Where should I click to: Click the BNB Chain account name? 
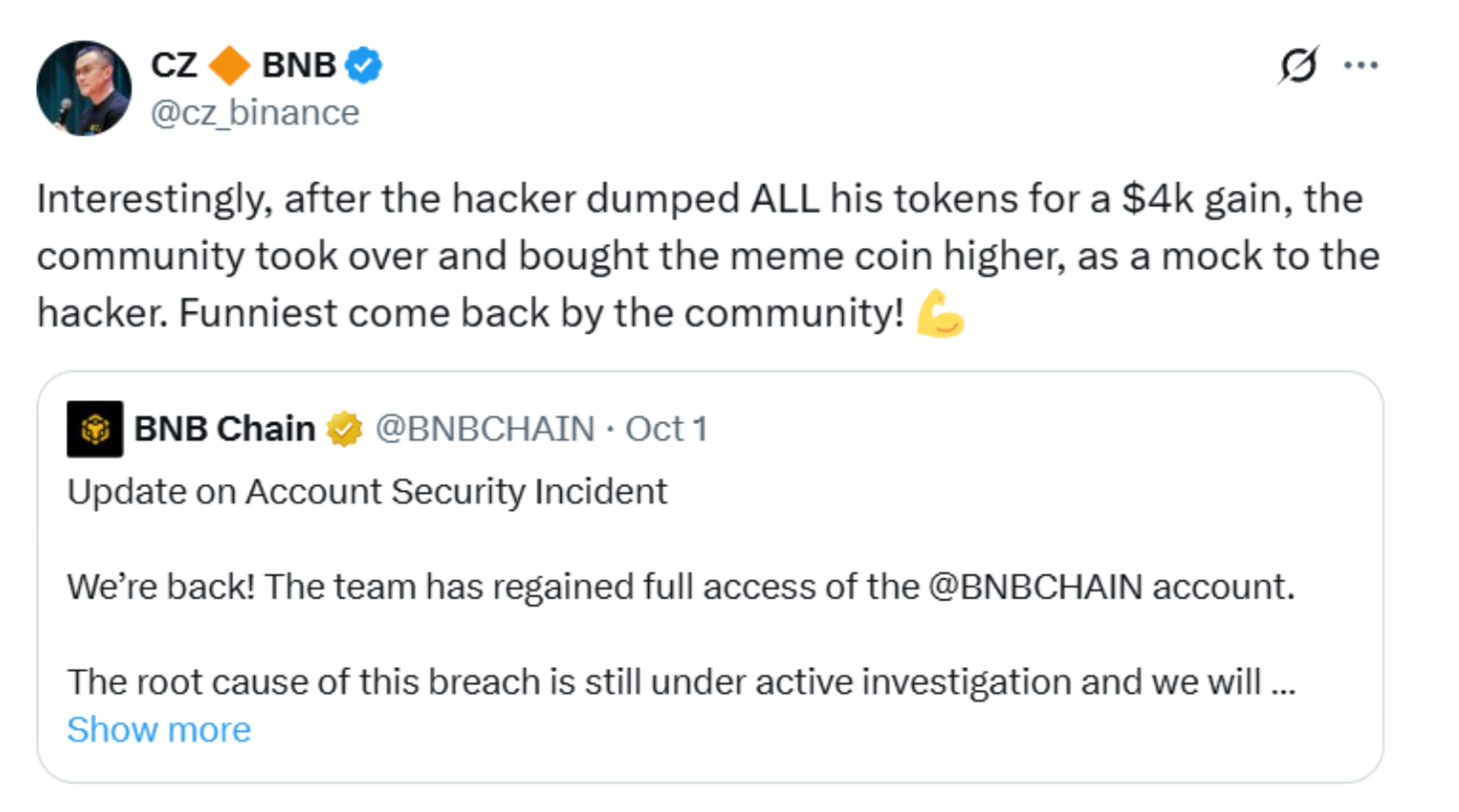coord(224,429)
